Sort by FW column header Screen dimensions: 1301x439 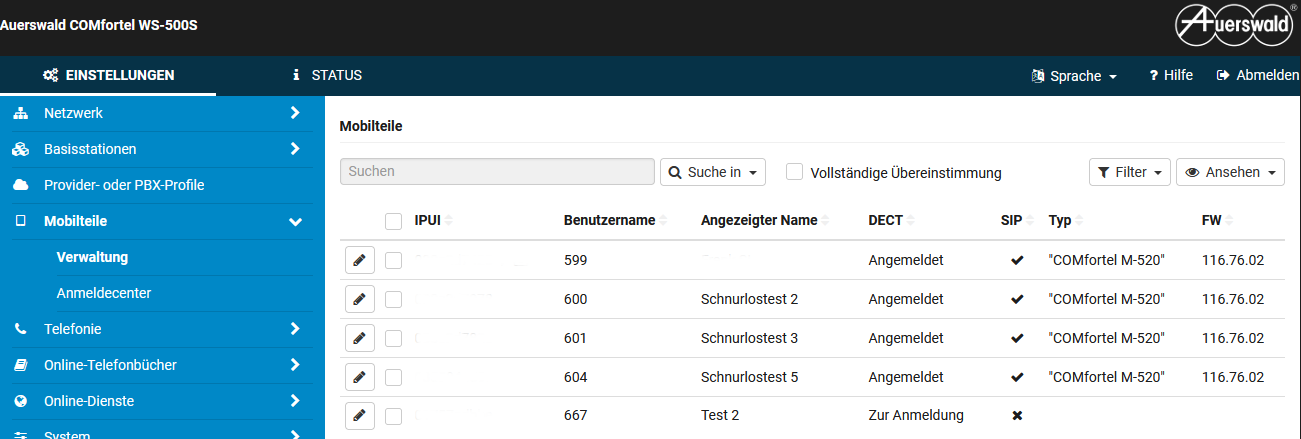tap(1216, 220)
